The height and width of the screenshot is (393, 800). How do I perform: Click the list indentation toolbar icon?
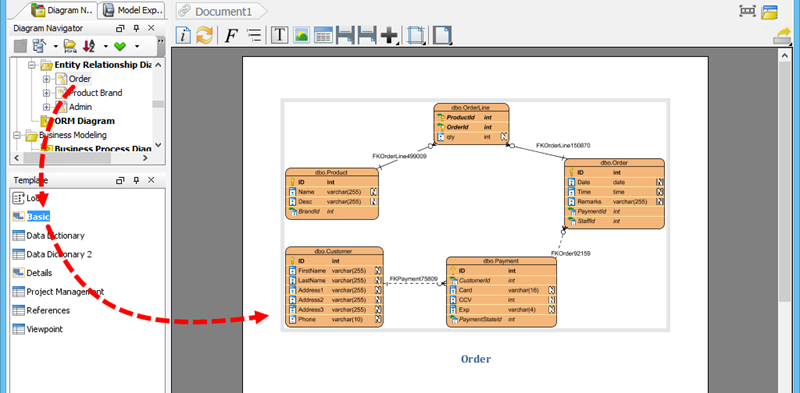[254, 36]
